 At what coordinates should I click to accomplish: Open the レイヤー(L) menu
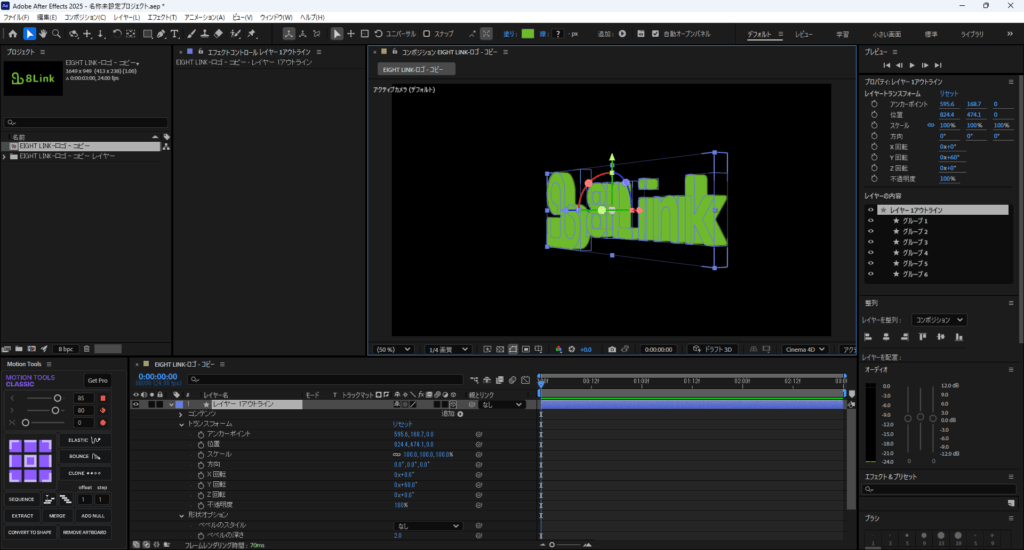point(127,17)
